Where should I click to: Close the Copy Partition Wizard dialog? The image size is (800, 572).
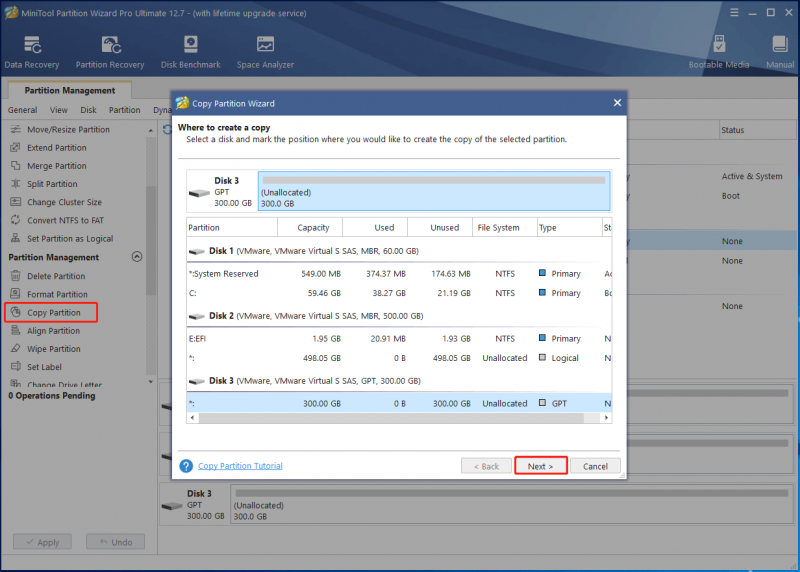pos(617,103)
